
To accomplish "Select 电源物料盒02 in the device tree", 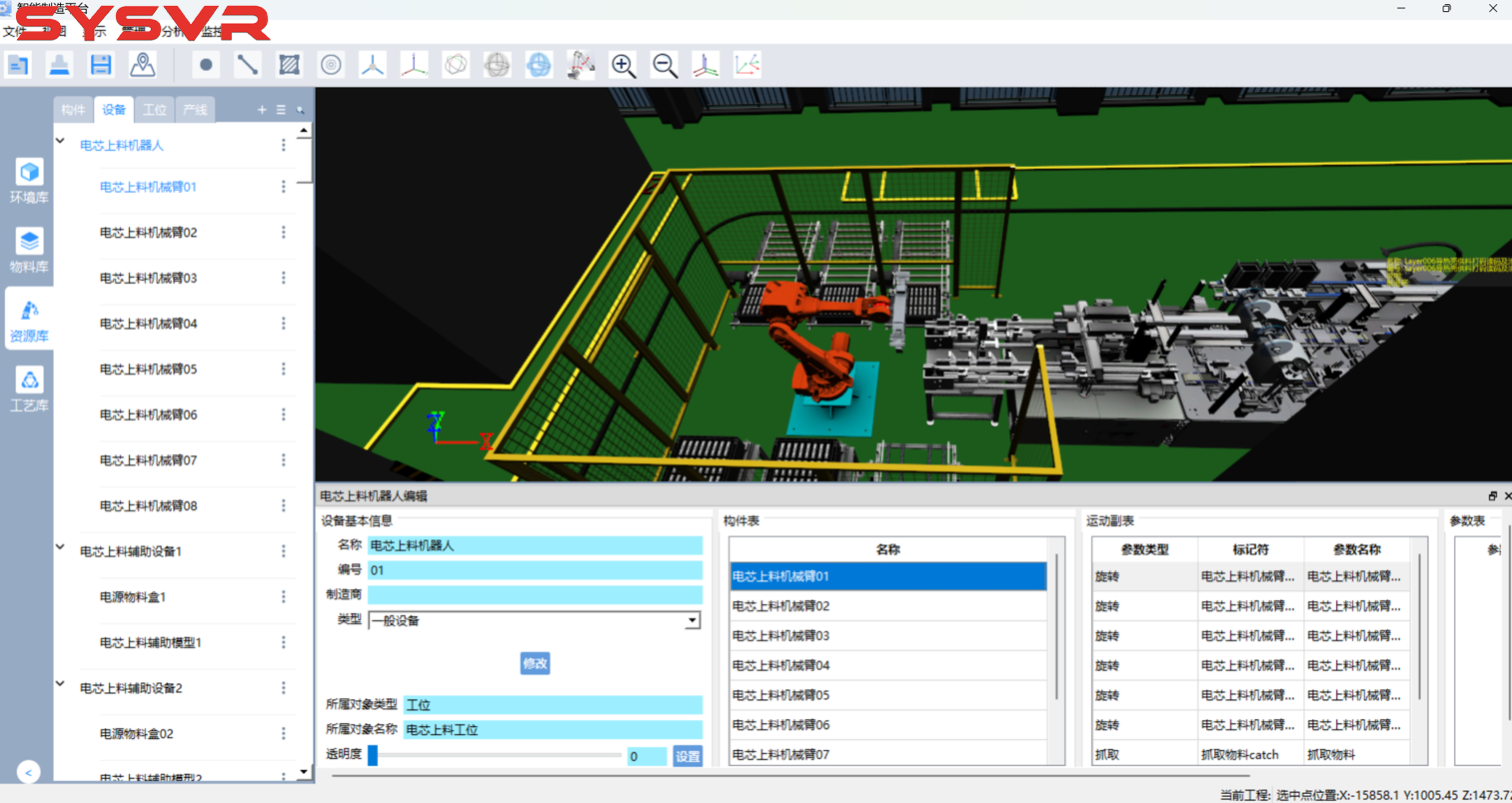I will coord(137,734).
